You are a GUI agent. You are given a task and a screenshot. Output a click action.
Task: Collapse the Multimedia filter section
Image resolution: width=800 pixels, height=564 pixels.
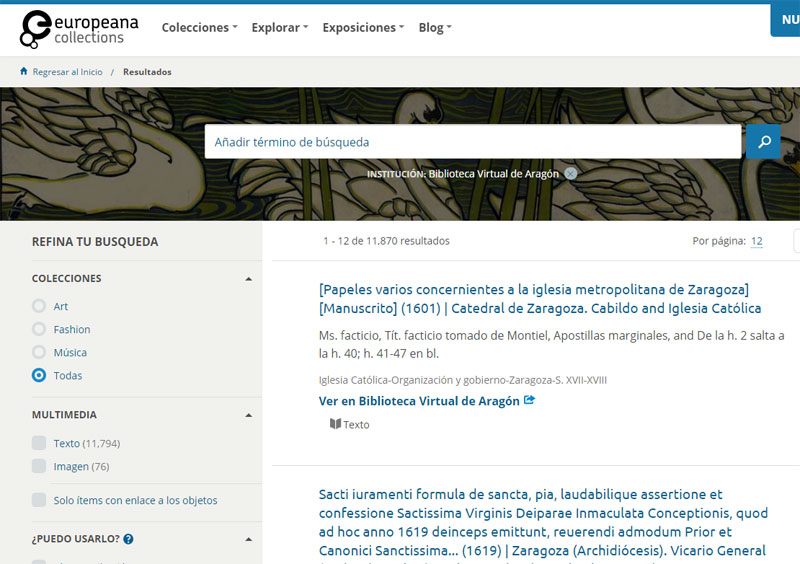click(248, 415)
